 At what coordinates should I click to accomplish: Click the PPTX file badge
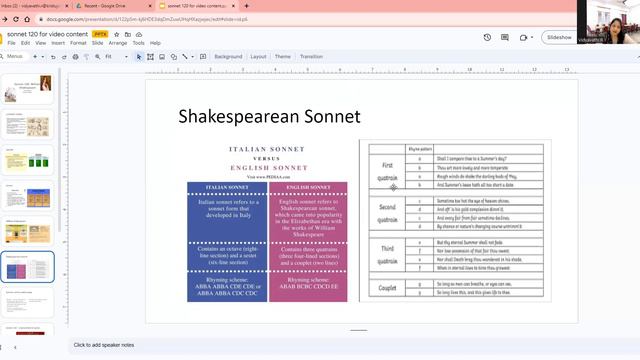click(100, 34)
